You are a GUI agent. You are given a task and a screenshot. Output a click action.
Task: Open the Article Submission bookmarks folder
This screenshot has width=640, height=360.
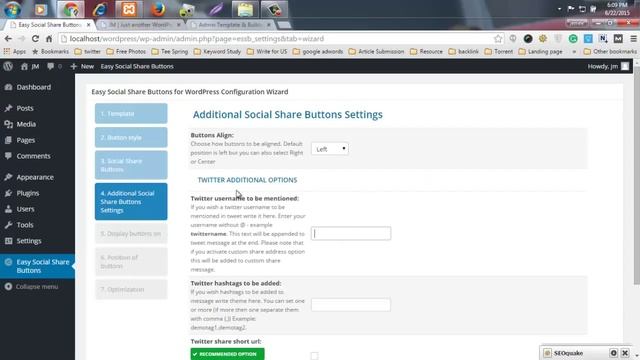[376, 51]
